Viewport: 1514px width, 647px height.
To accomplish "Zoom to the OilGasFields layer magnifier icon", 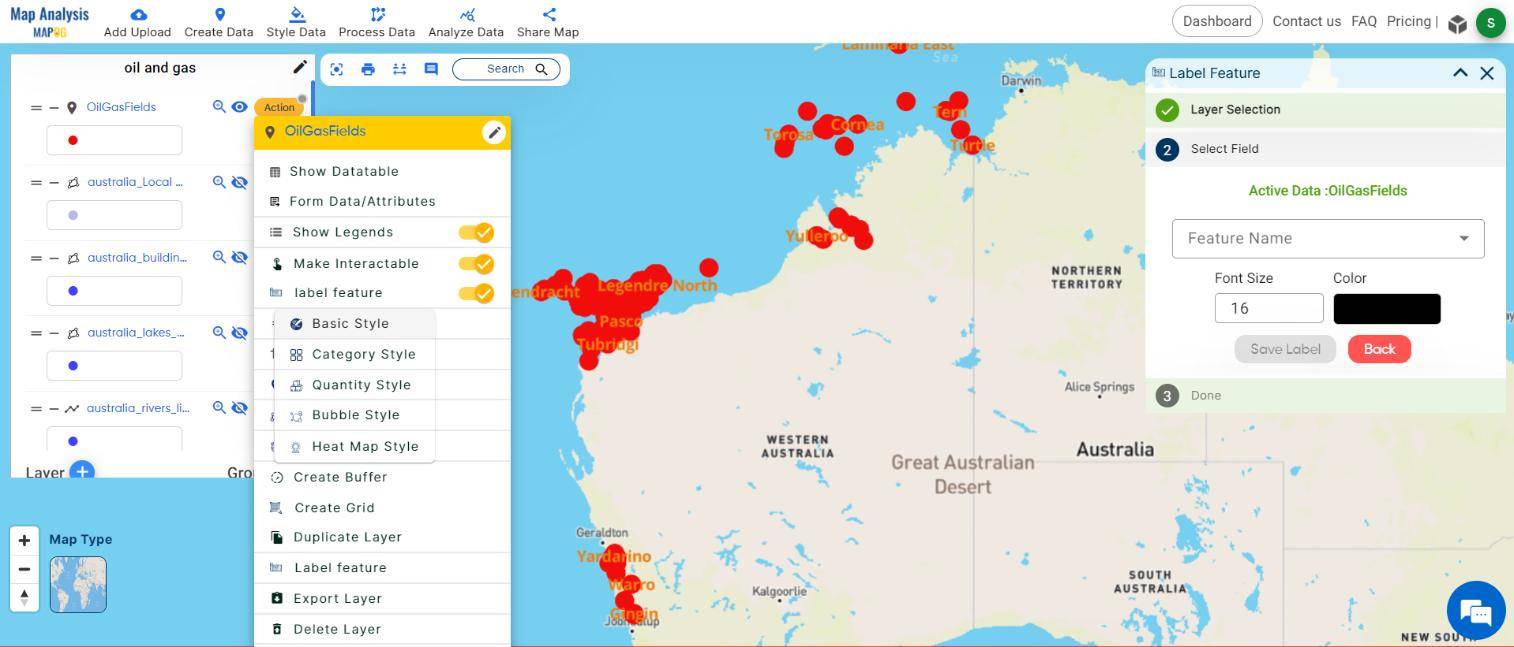I will [219, 107].
